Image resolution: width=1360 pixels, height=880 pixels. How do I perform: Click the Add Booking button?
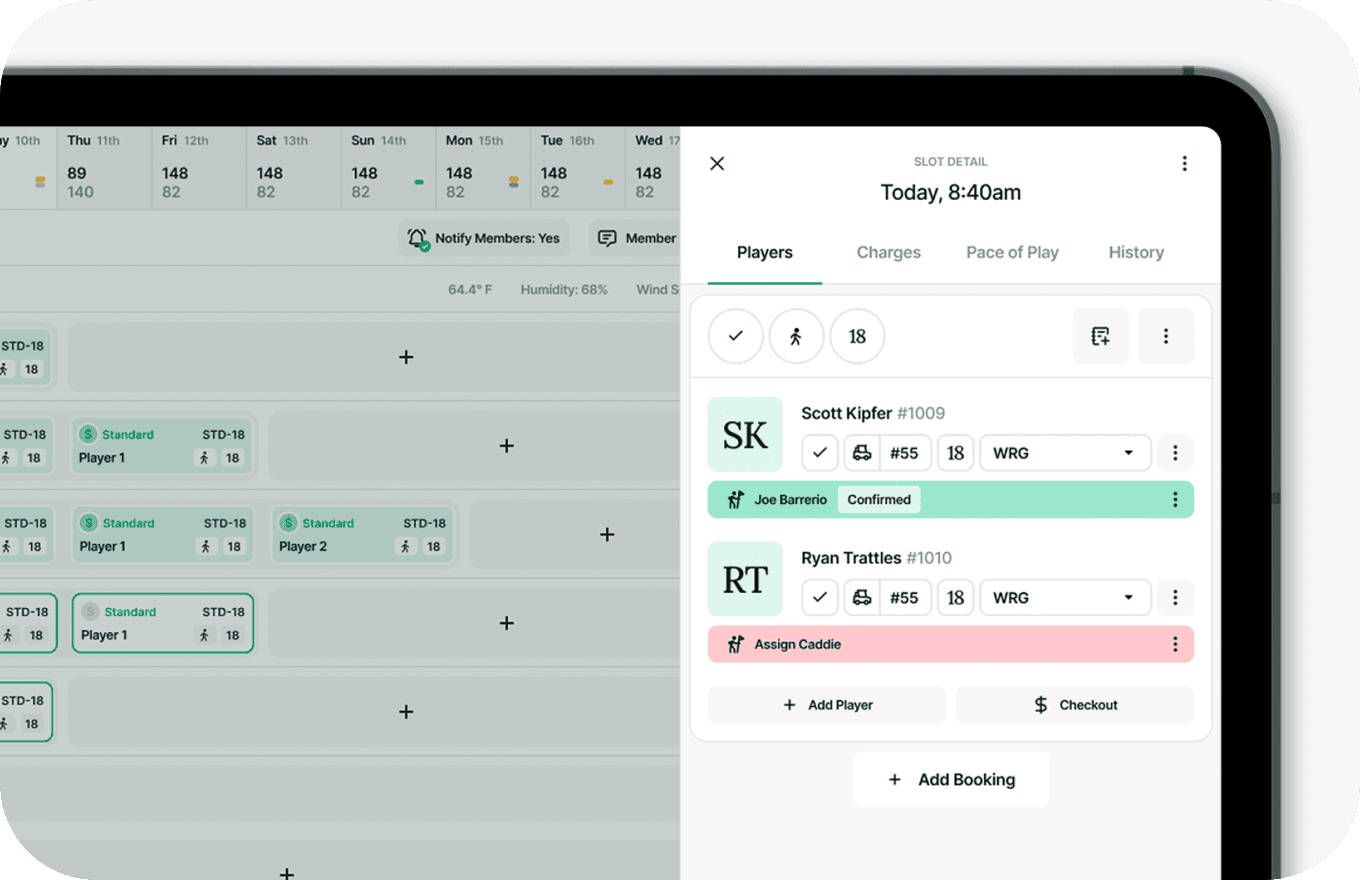(950, 779)
